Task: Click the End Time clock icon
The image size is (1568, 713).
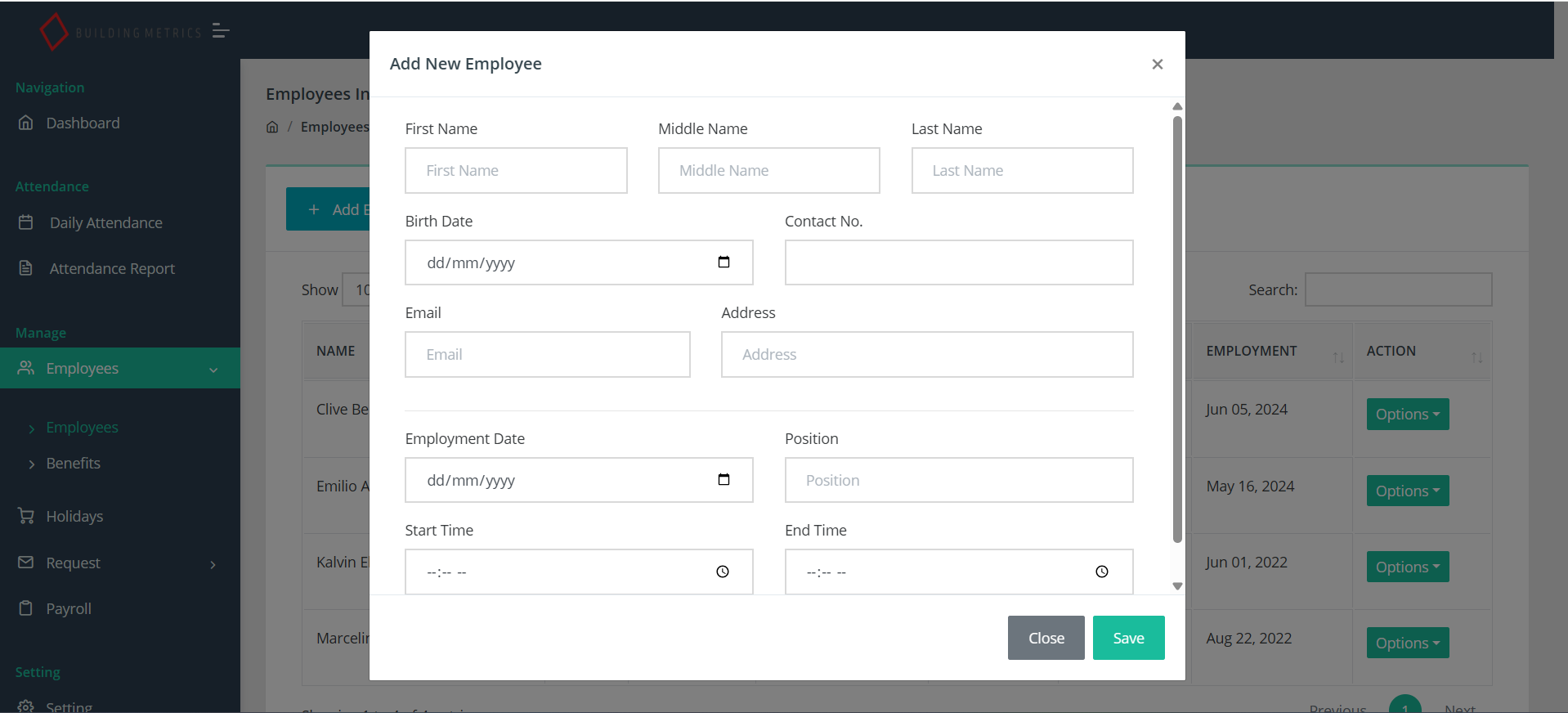Action: click(x=1102, y=572)
